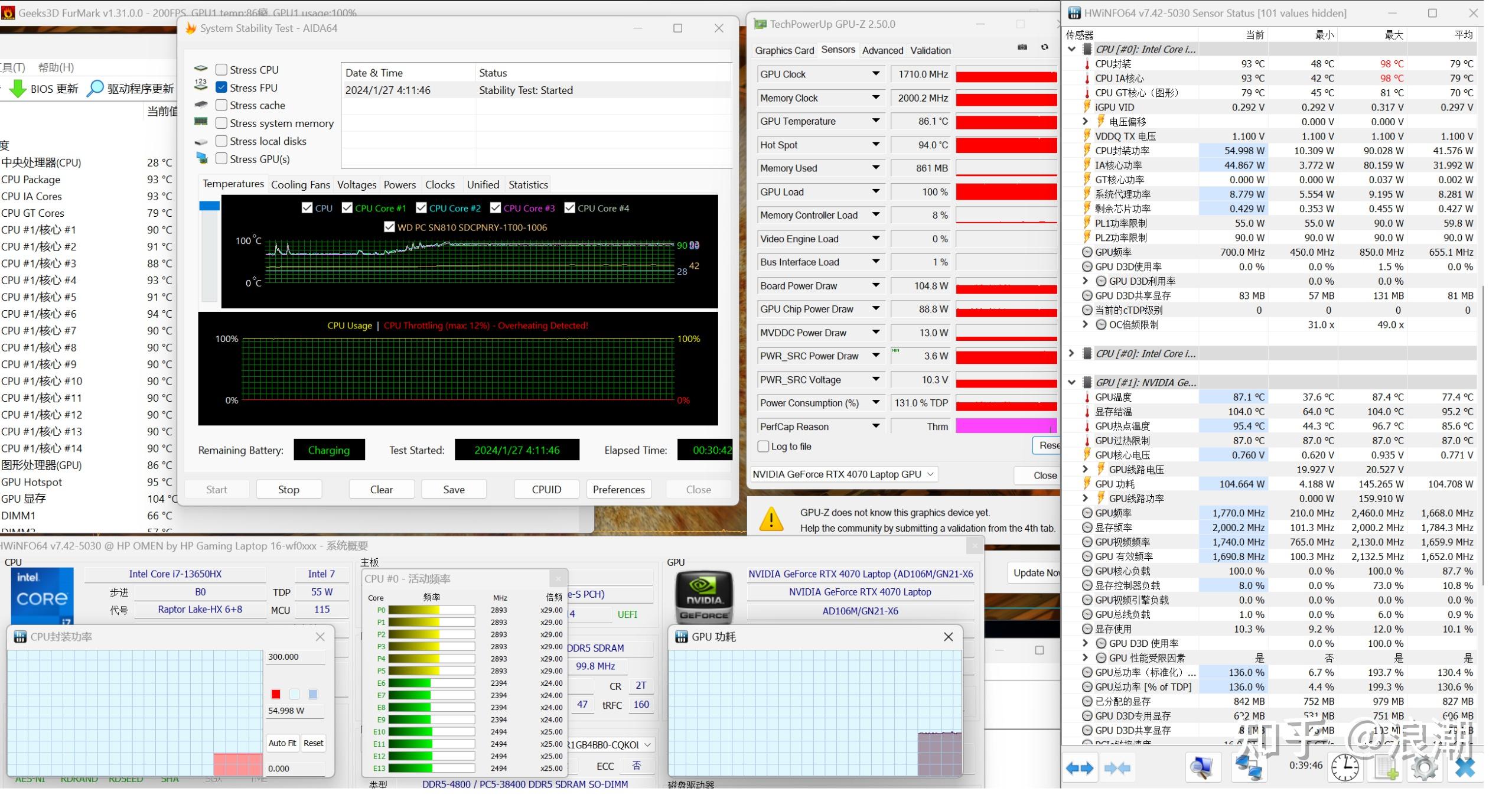
Task: Open Hot Spot sensor dropdown arrow
Action: (x=876, y=145)
